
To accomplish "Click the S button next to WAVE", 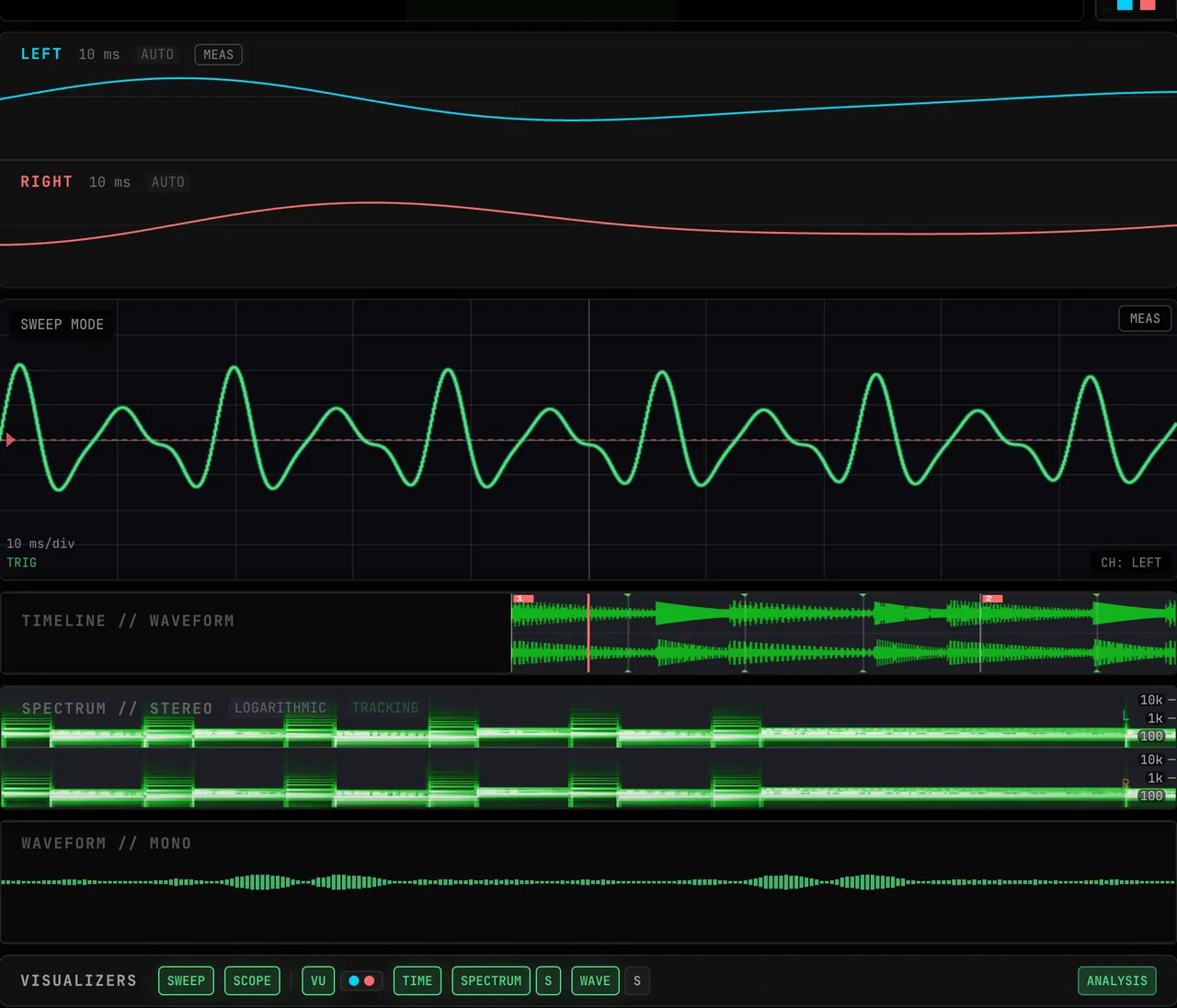I will (637, 980).
